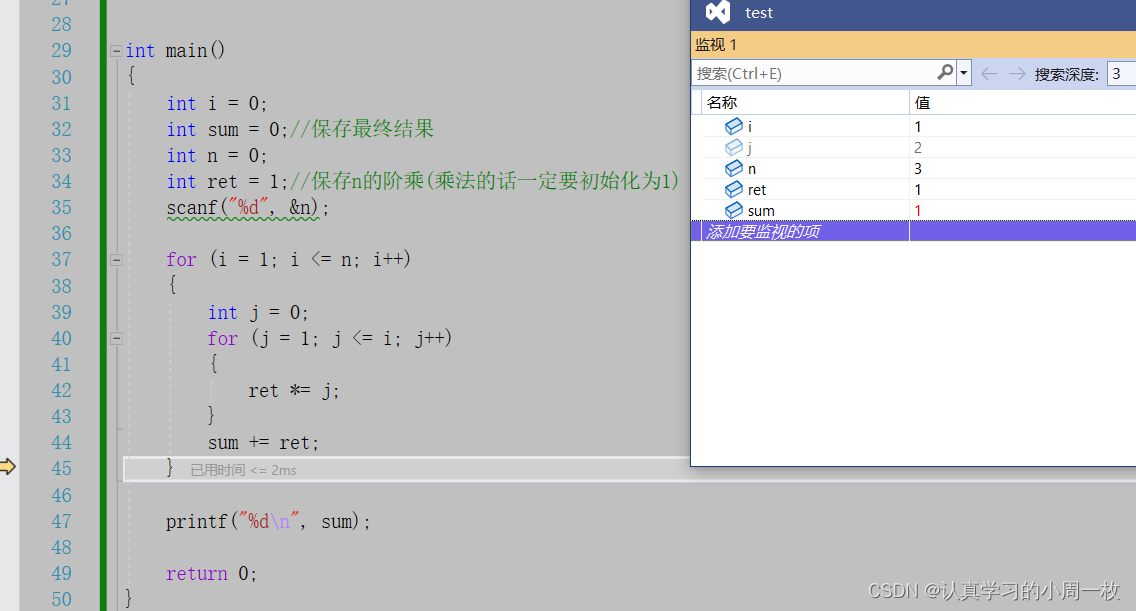This screenshot has width=1136, height=611.
Task: Click the yellow current-statement arrow in margin
Action: (x=8, y=467)
